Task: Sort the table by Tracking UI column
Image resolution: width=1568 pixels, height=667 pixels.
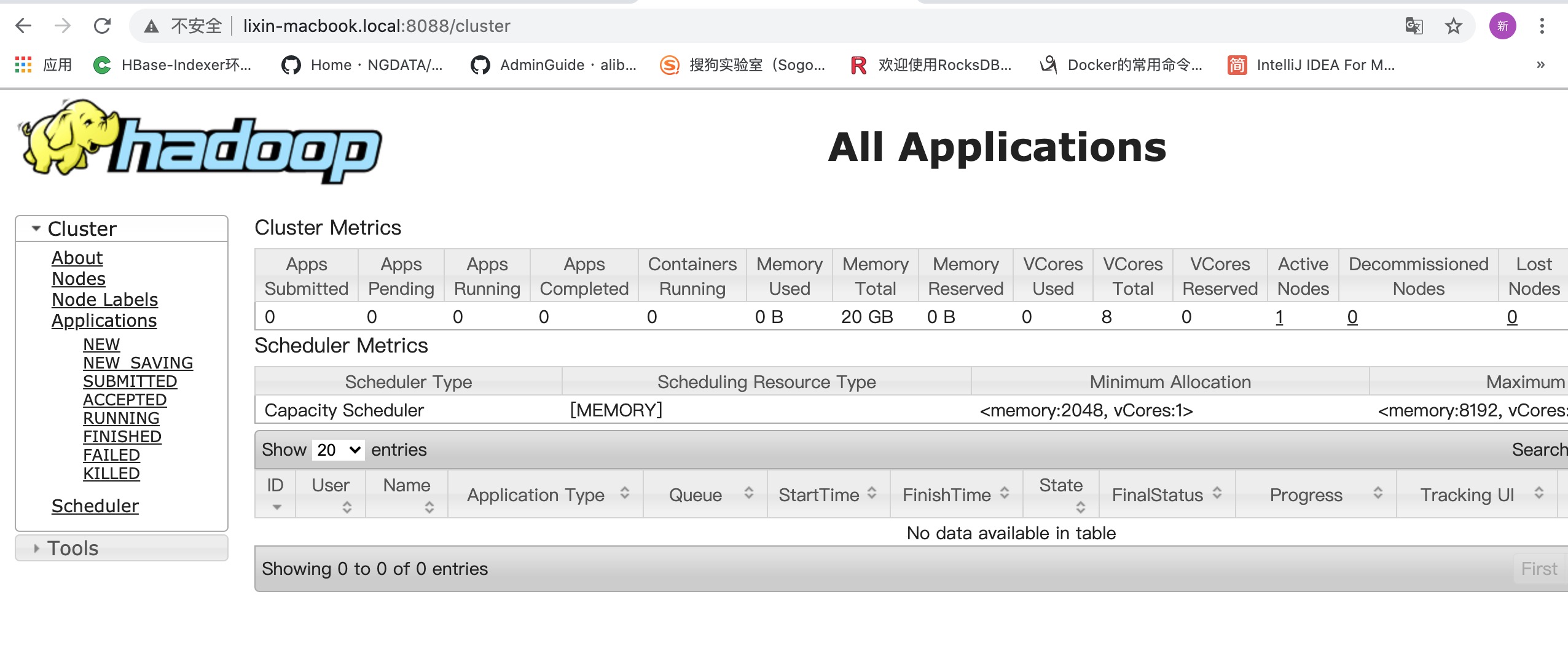Action: [1476, 494]
